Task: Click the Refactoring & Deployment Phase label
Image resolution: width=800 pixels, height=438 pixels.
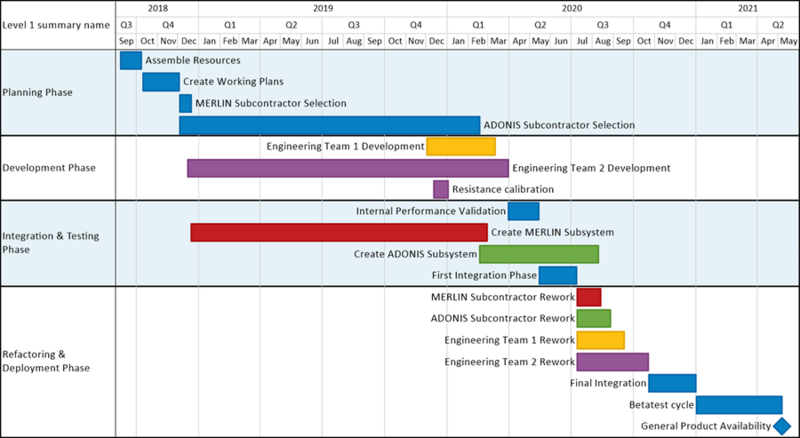Action: (46, 361)
